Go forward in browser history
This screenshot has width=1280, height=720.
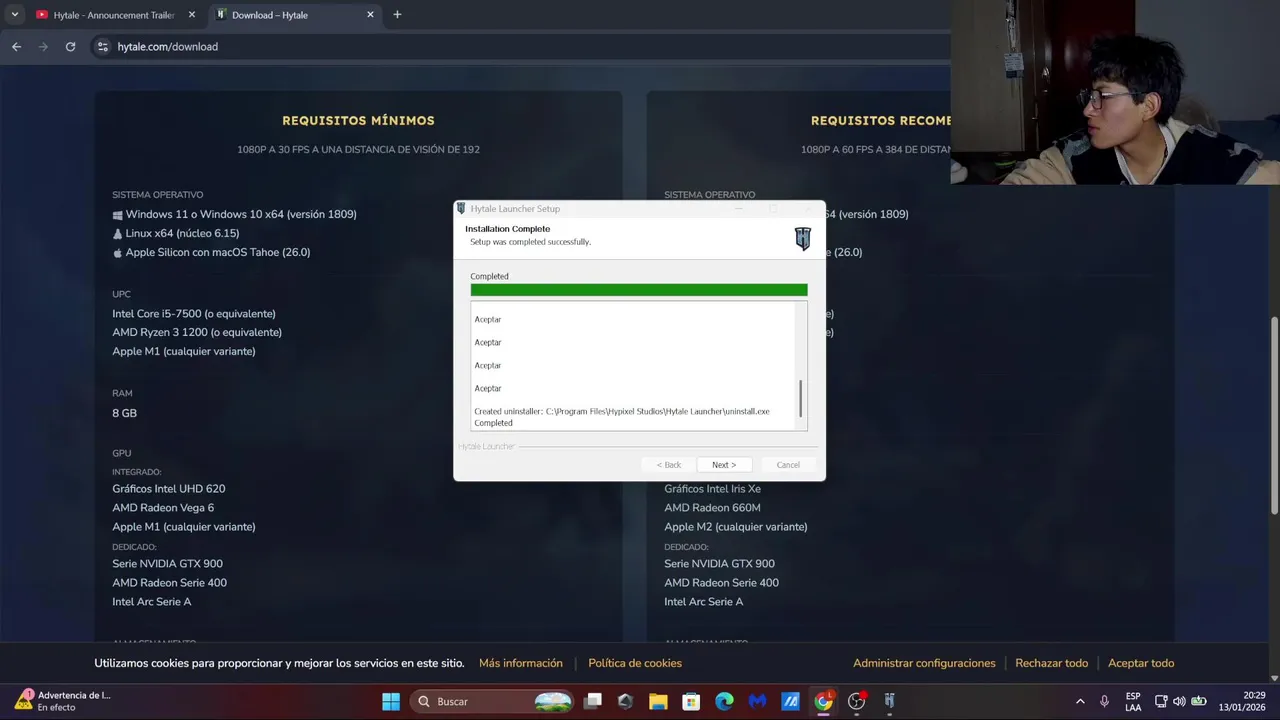[x=43, y=47]
